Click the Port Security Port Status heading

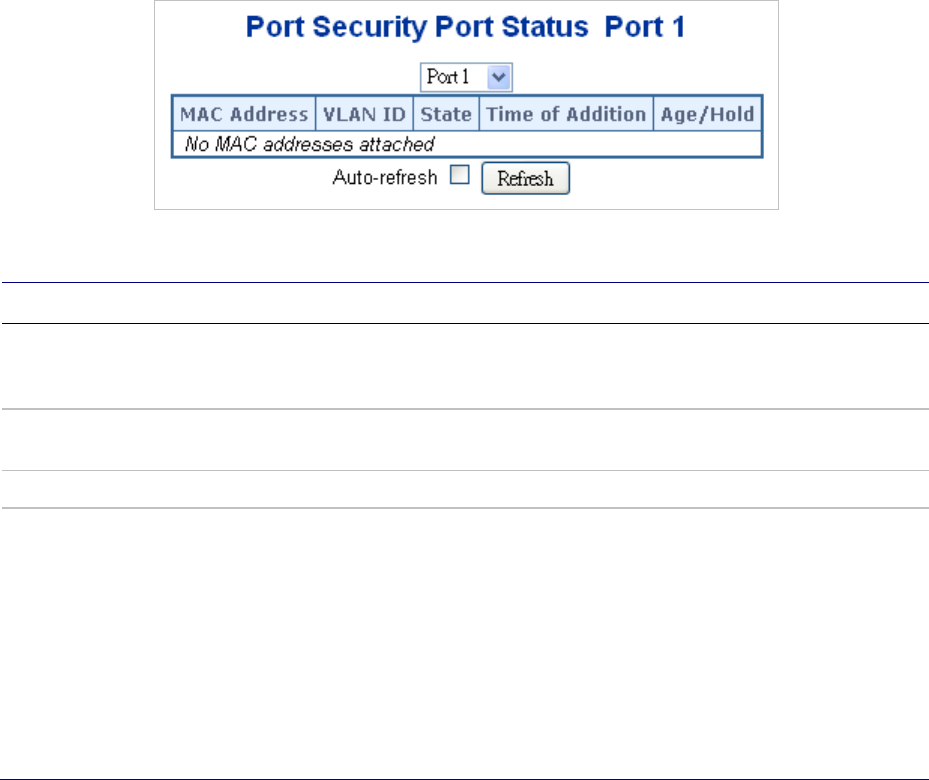click(417, 28)
